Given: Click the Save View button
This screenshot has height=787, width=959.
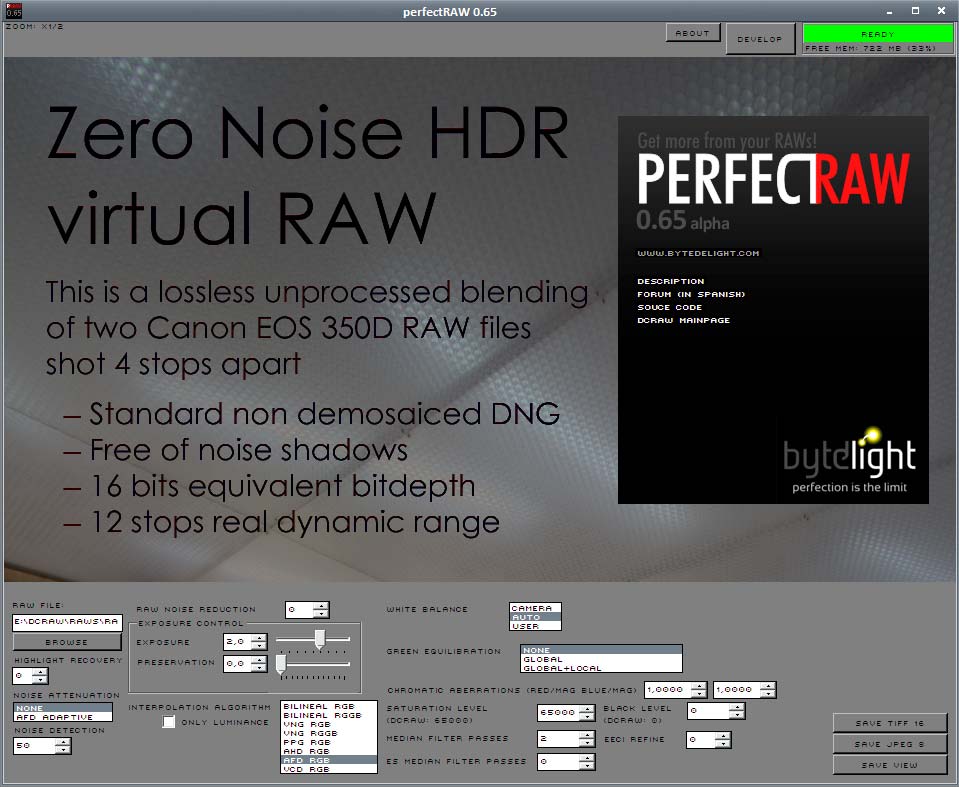Looking at the screenshot, I should pyautogui.click(x=890, y=765).
